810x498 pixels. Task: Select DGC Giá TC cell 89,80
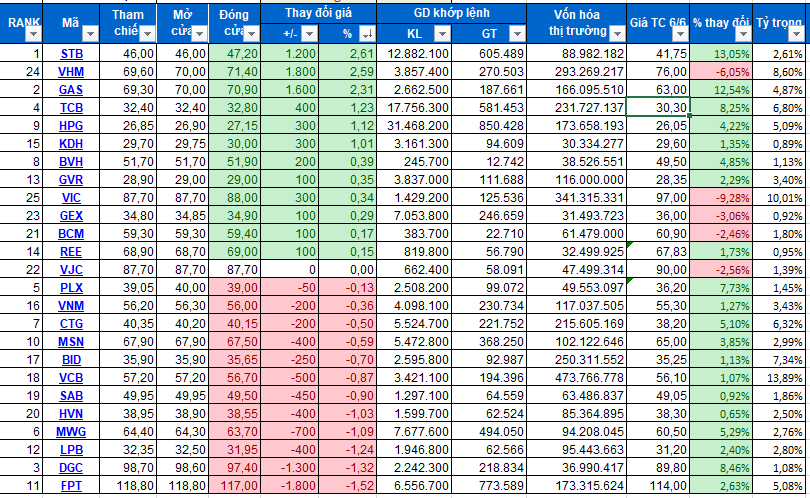tap(658, 468)
